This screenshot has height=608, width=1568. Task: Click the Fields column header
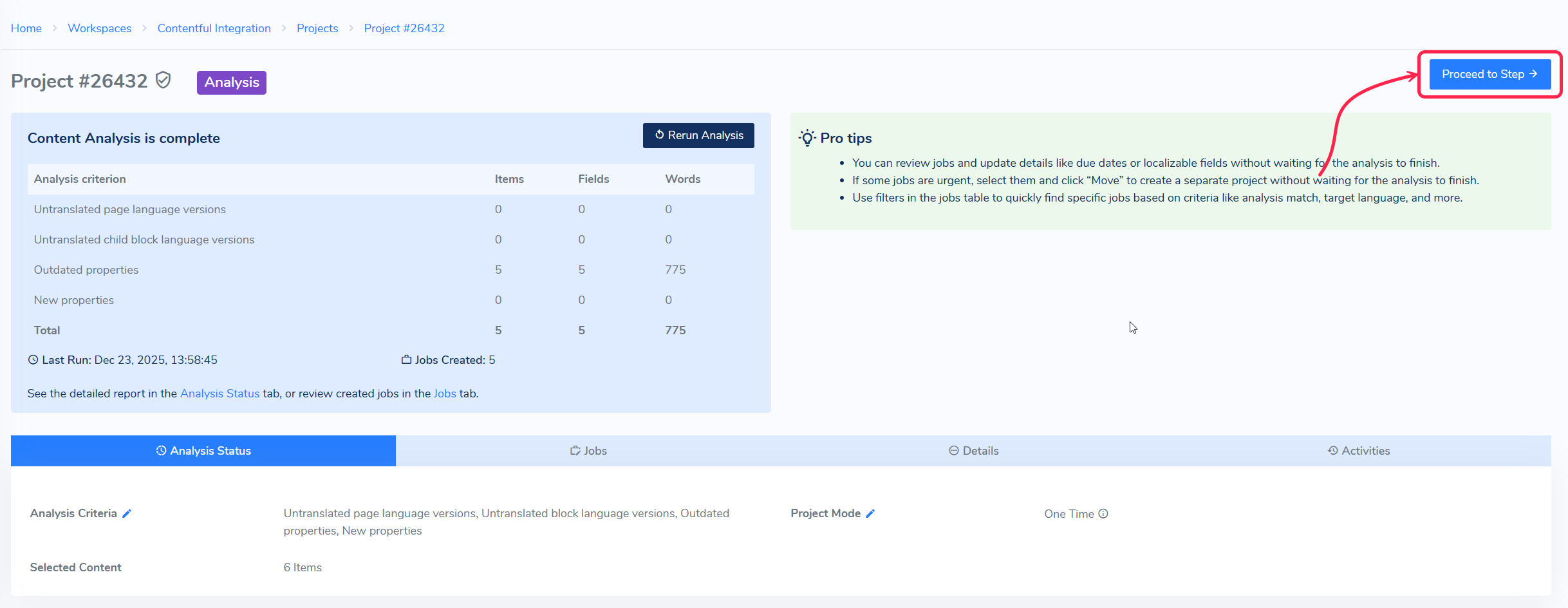click(593, 179)
